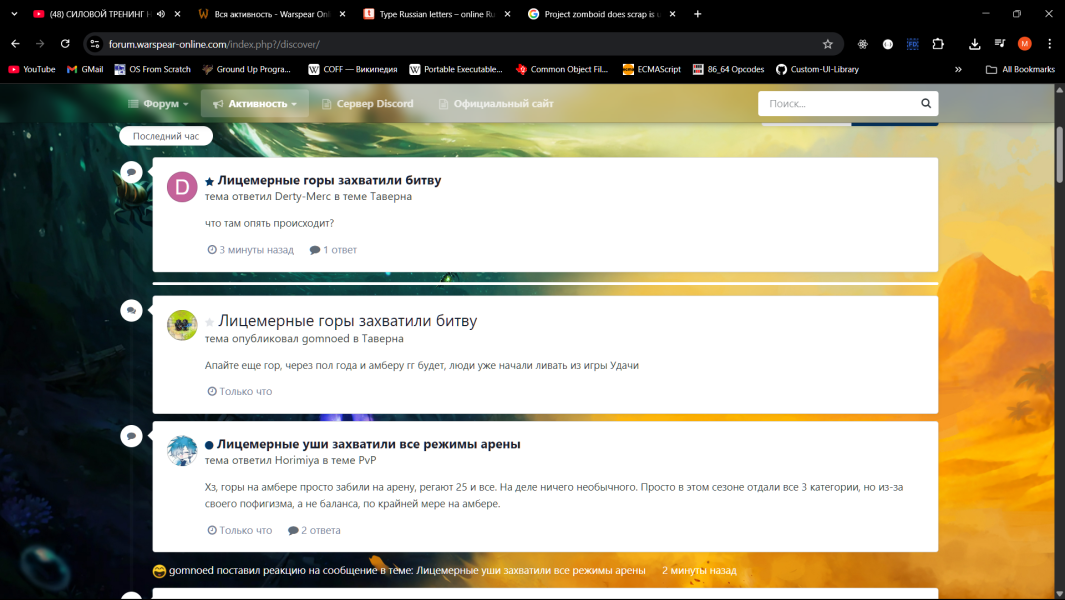1065x600 pixels.
Task: Open the Custom-UI-Library GitHub bookmark
Action: (x=817, y=69)
